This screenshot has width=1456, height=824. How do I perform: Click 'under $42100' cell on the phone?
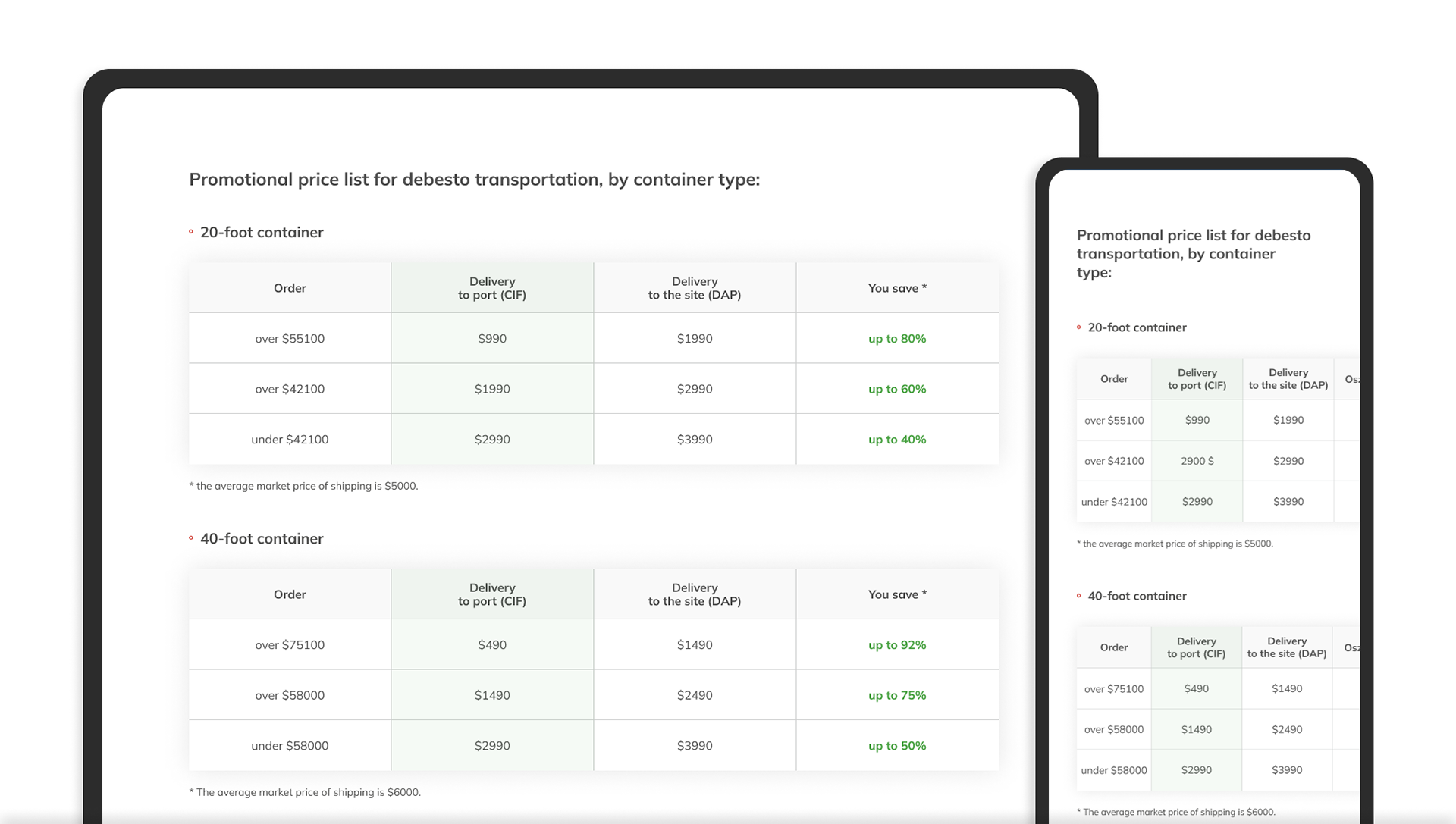1114,502
